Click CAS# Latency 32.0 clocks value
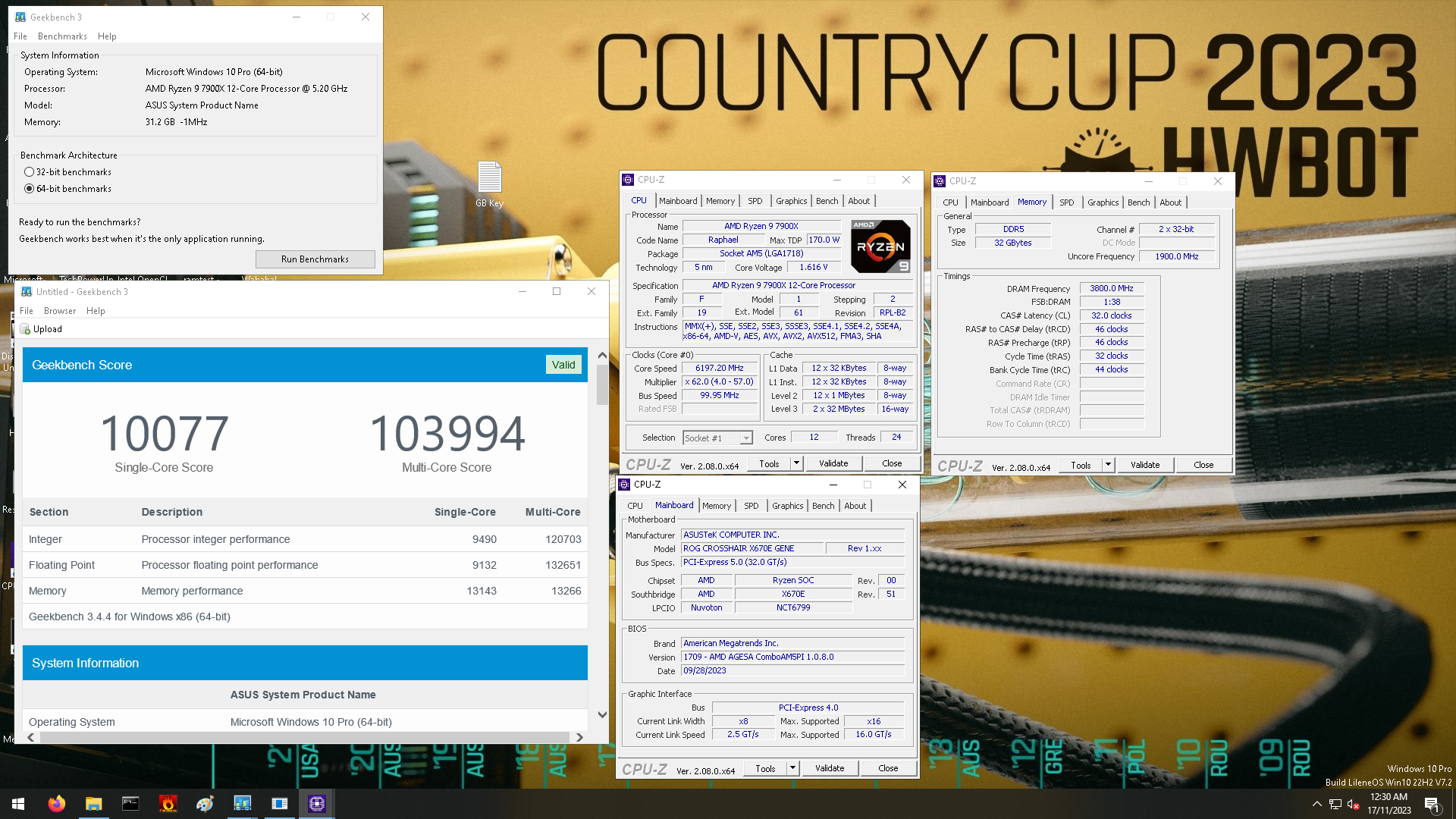 (x=1111, y=315)
